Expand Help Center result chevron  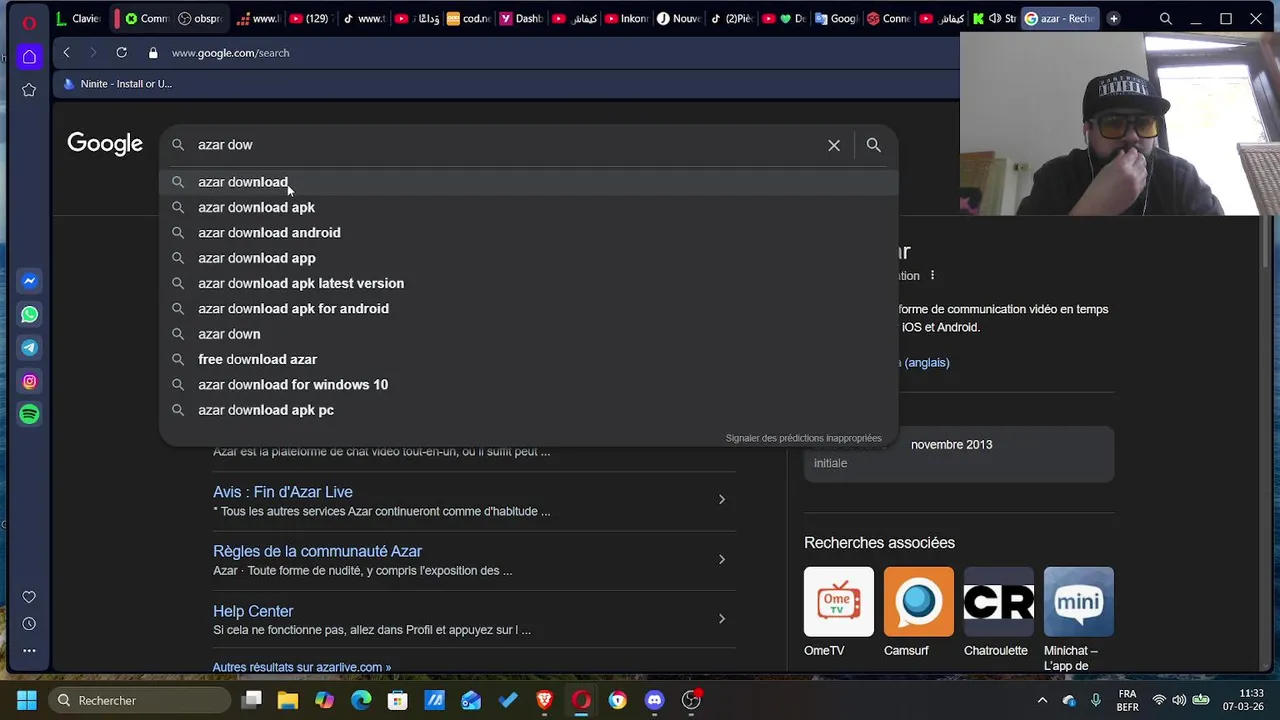[721, 618]
